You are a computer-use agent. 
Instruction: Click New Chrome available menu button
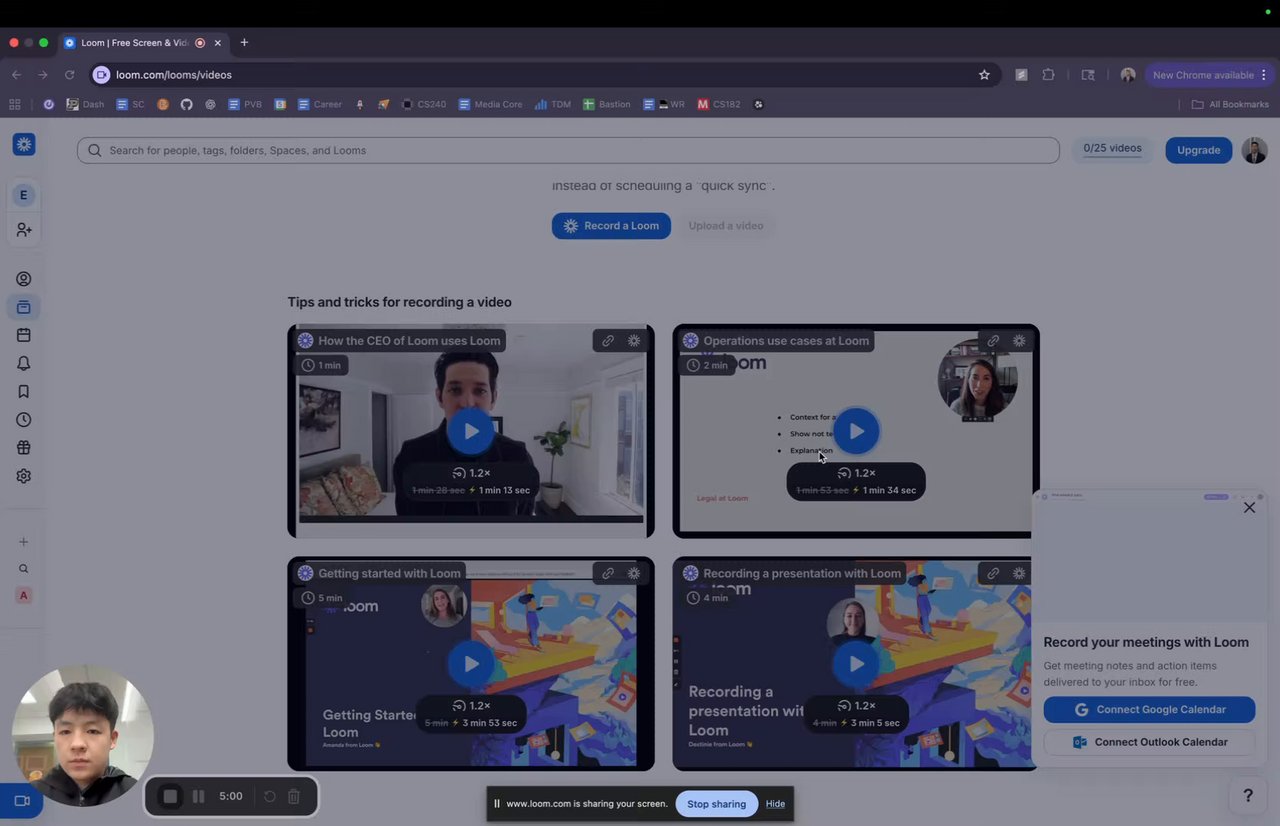[1210, 75]
